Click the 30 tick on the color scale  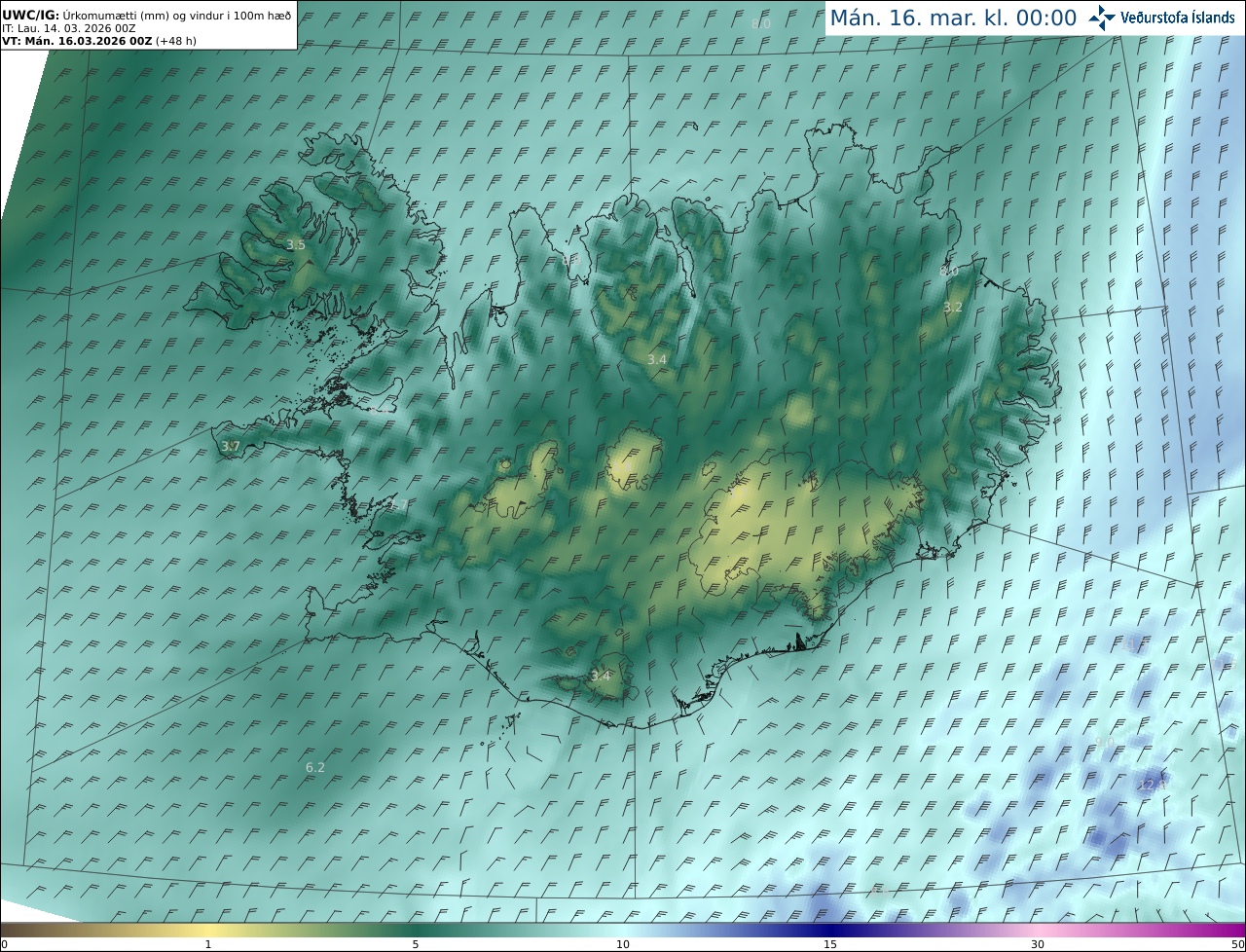[1038, 944]
